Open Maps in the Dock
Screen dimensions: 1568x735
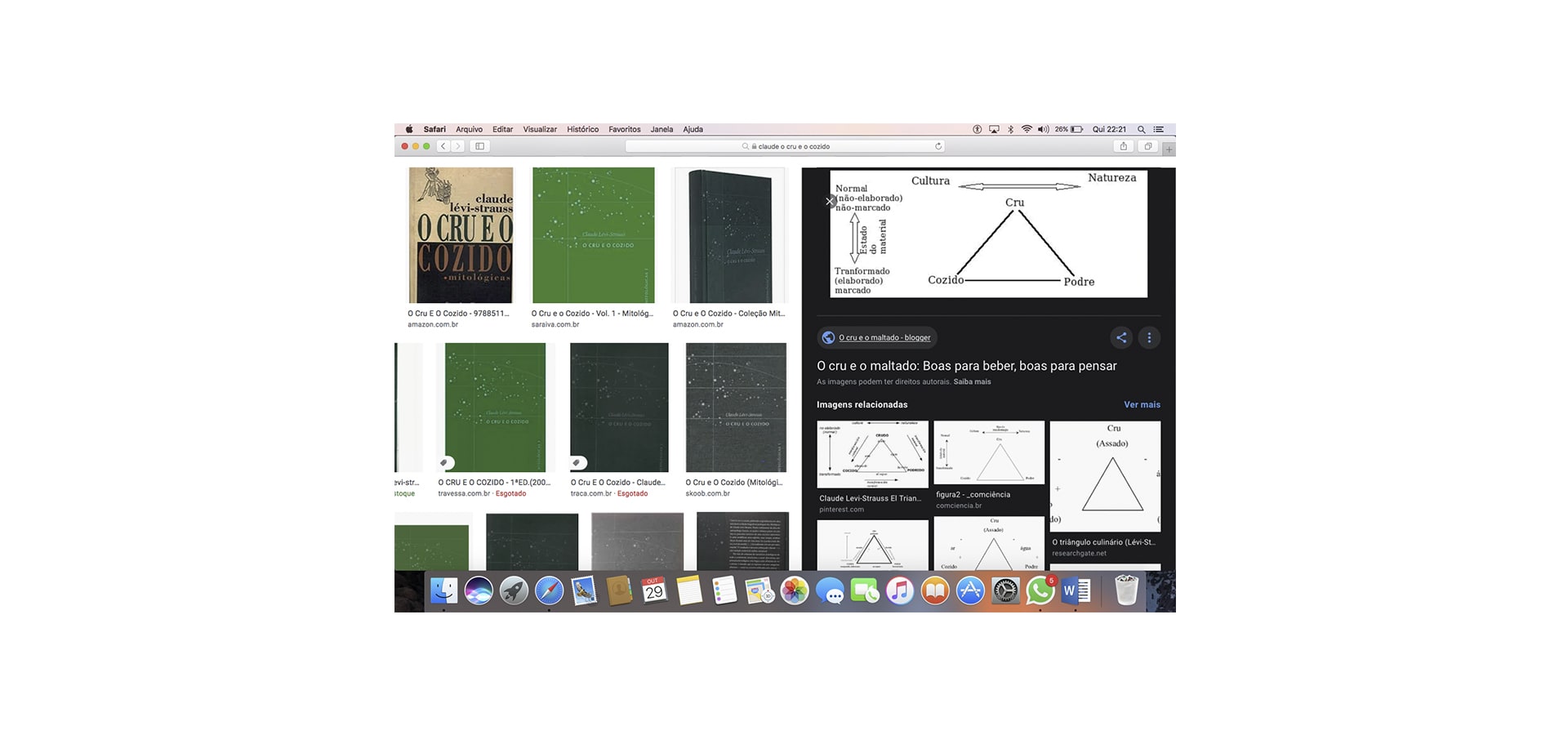click(759, 590)
